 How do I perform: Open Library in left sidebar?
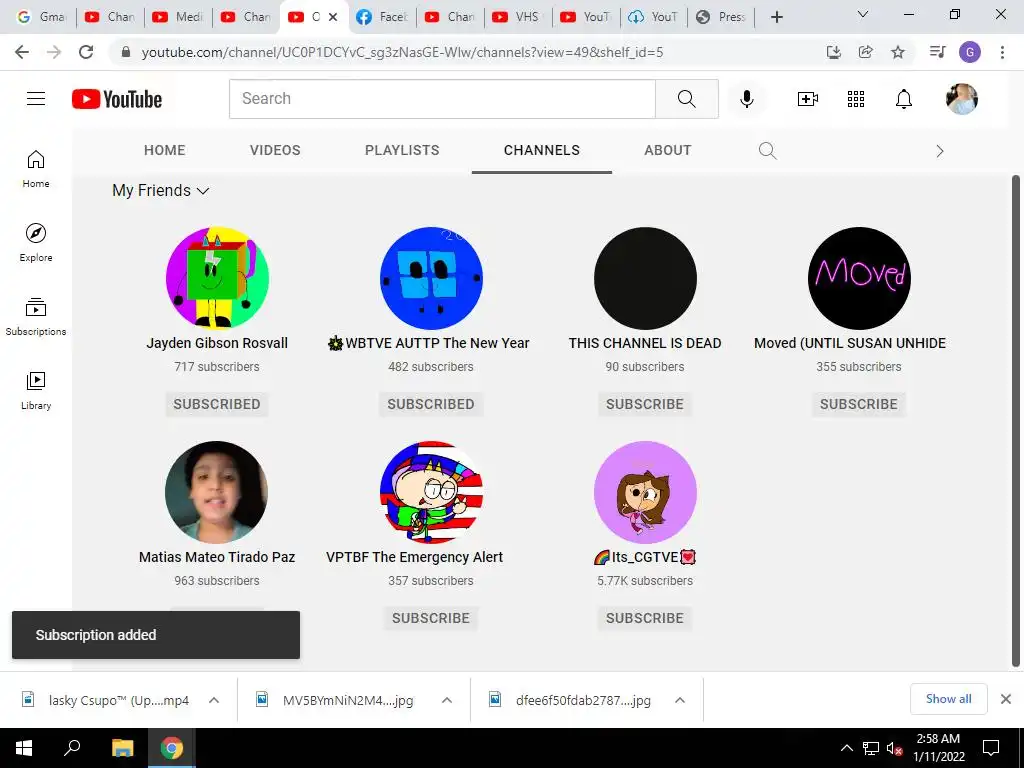click(x=36, y=391)
